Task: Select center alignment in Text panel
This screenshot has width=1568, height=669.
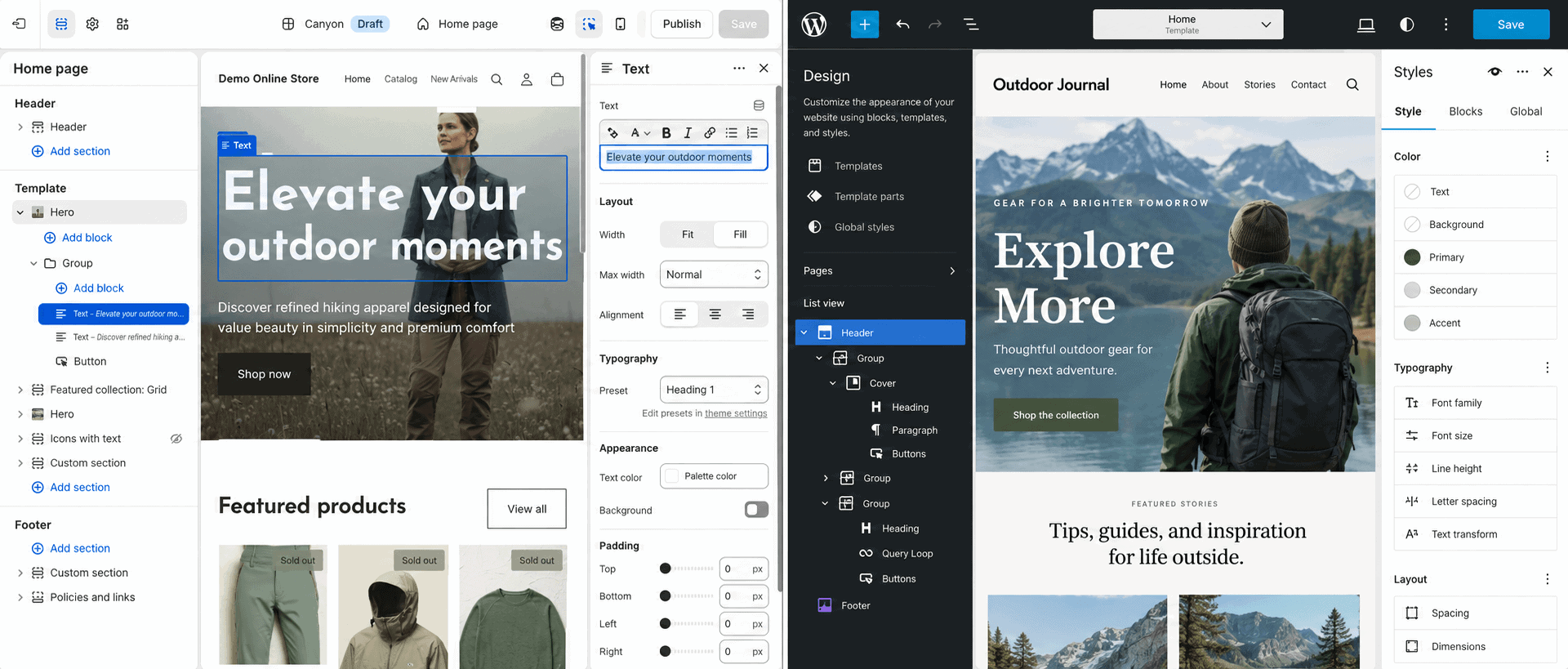Action: (715, 314)
